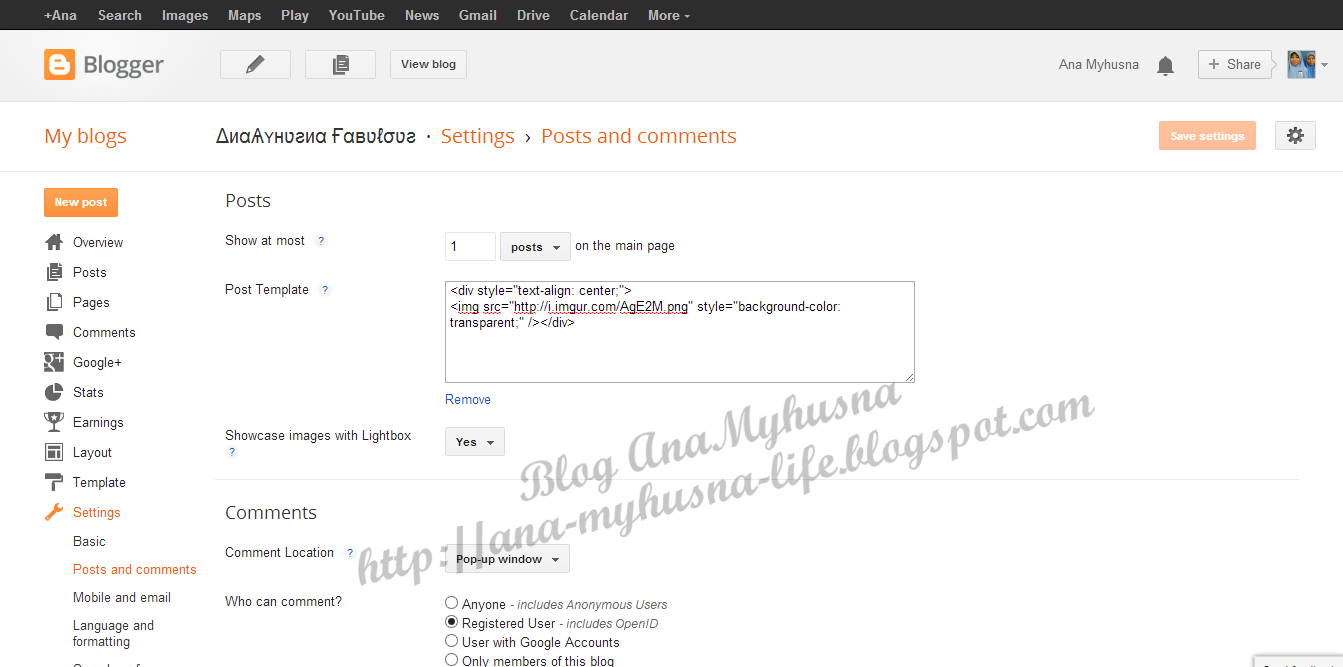Viewport: 1343px width, 667px height.
Task: Open help for Show at most
Action: 321,241
